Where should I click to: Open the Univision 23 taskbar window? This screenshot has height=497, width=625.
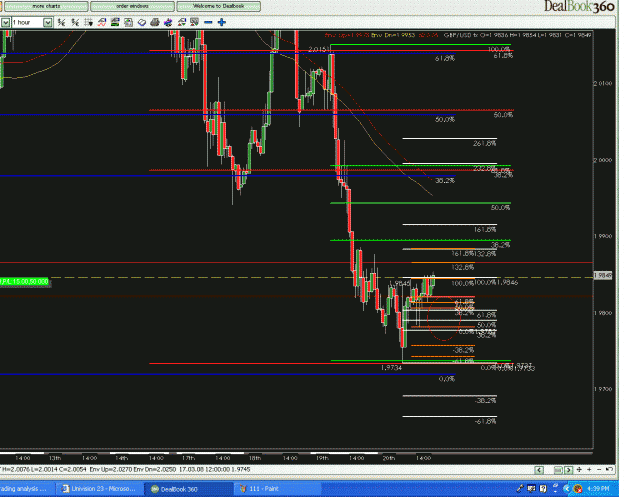tap(99, 489)
